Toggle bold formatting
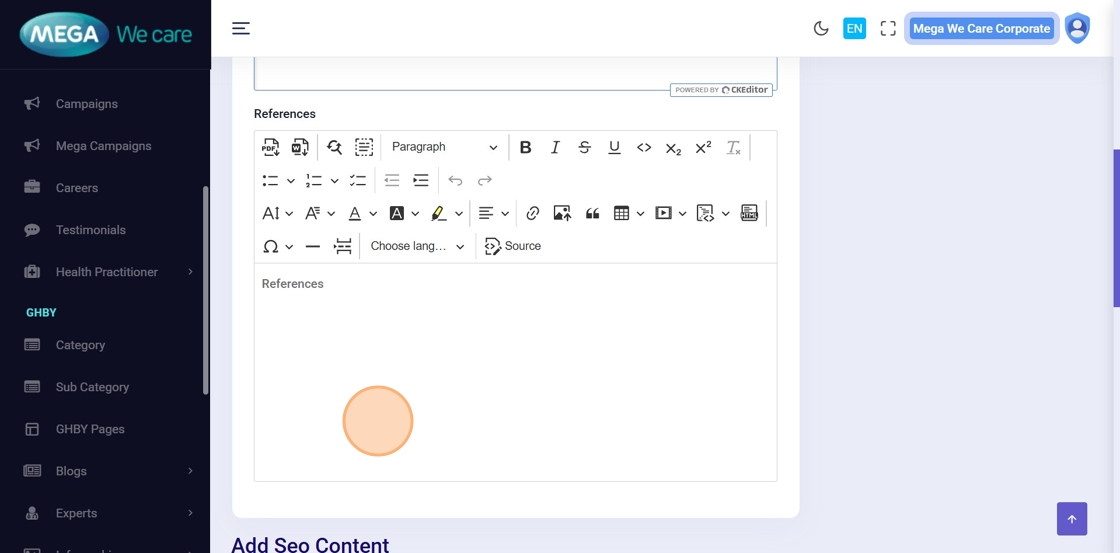 [525, 147]
